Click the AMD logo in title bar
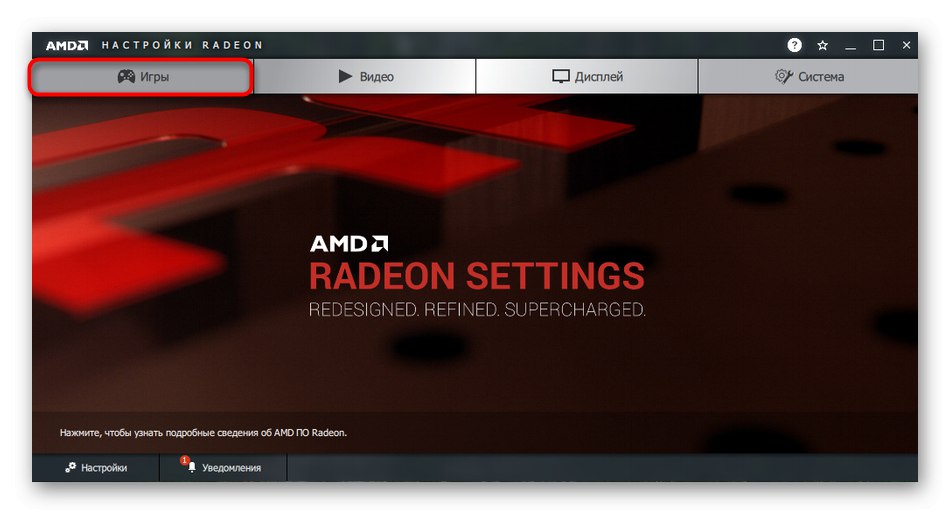 click(67, 45)
